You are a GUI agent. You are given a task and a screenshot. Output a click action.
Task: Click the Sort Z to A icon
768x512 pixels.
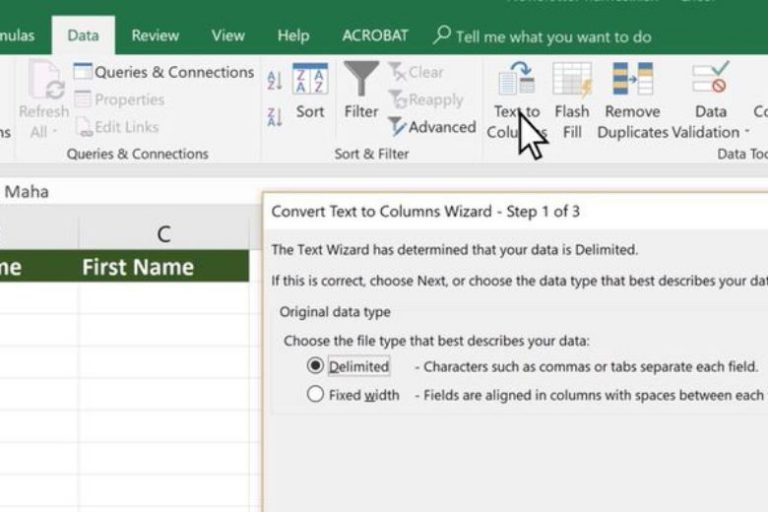click(x=275, y=117)
